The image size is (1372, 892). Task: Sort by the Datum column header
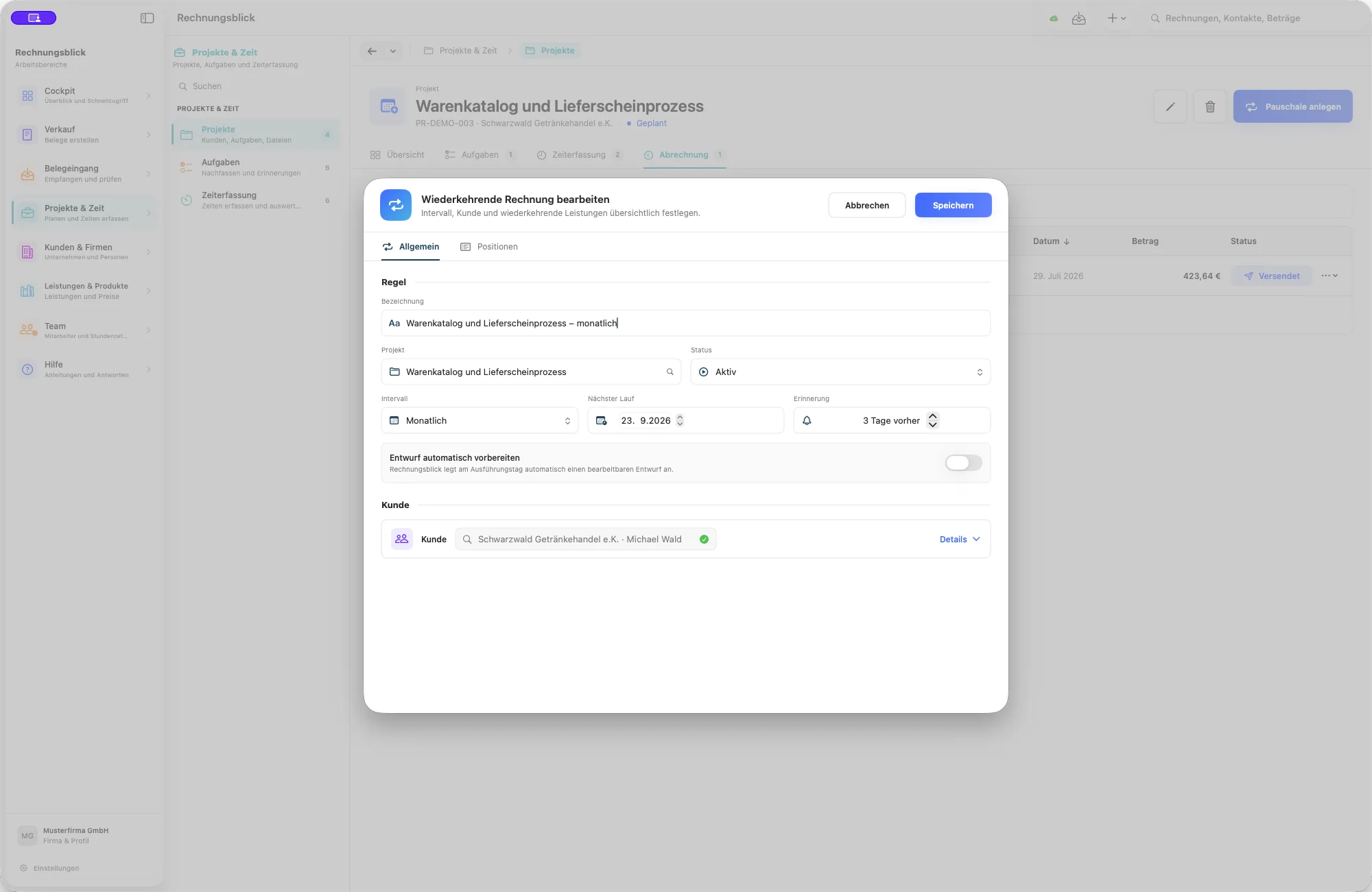(1051, 241)
